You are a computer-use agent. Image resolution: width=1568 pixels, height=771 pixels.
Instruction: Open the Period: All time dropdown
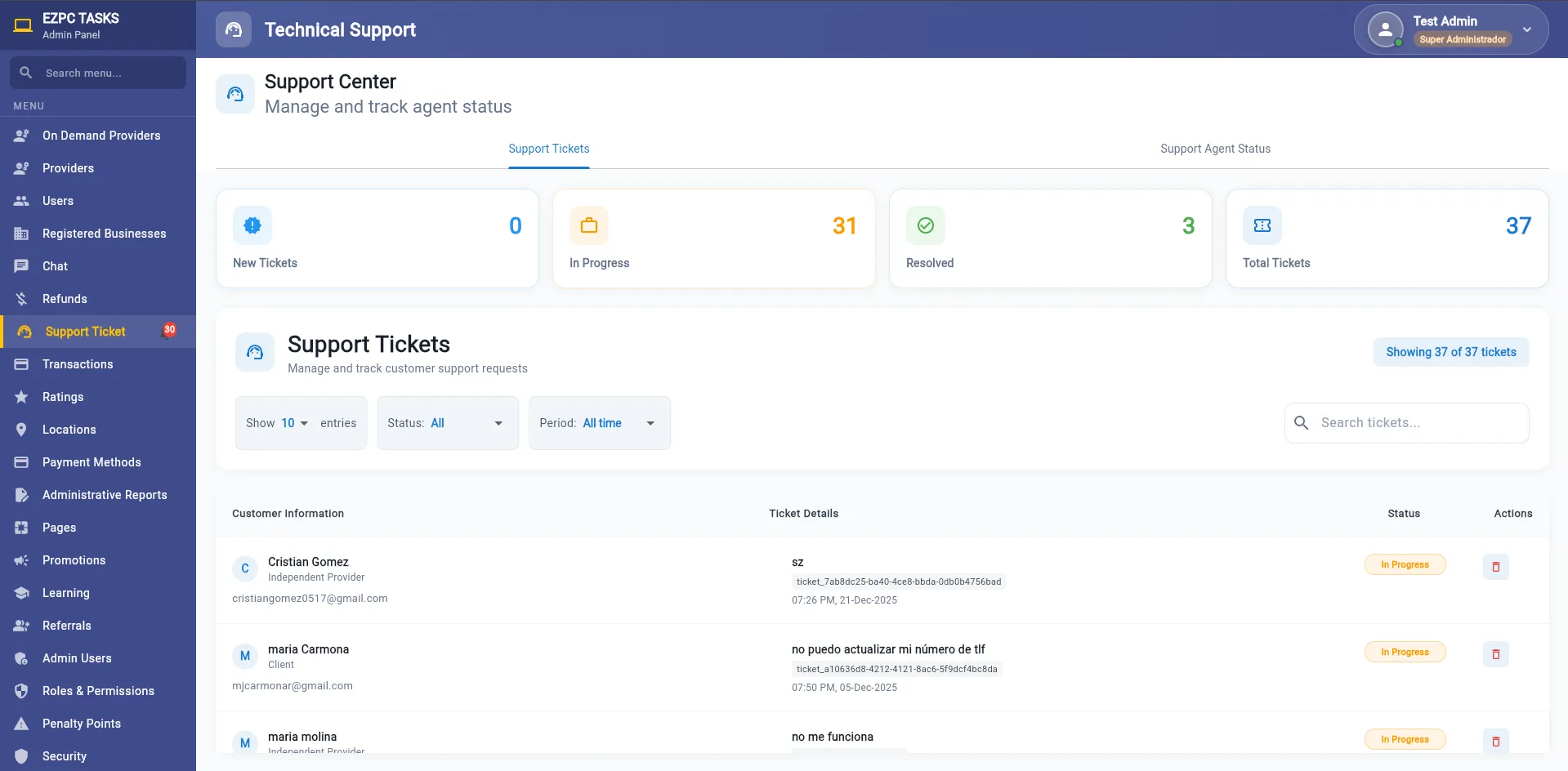(x=600, y=423)
